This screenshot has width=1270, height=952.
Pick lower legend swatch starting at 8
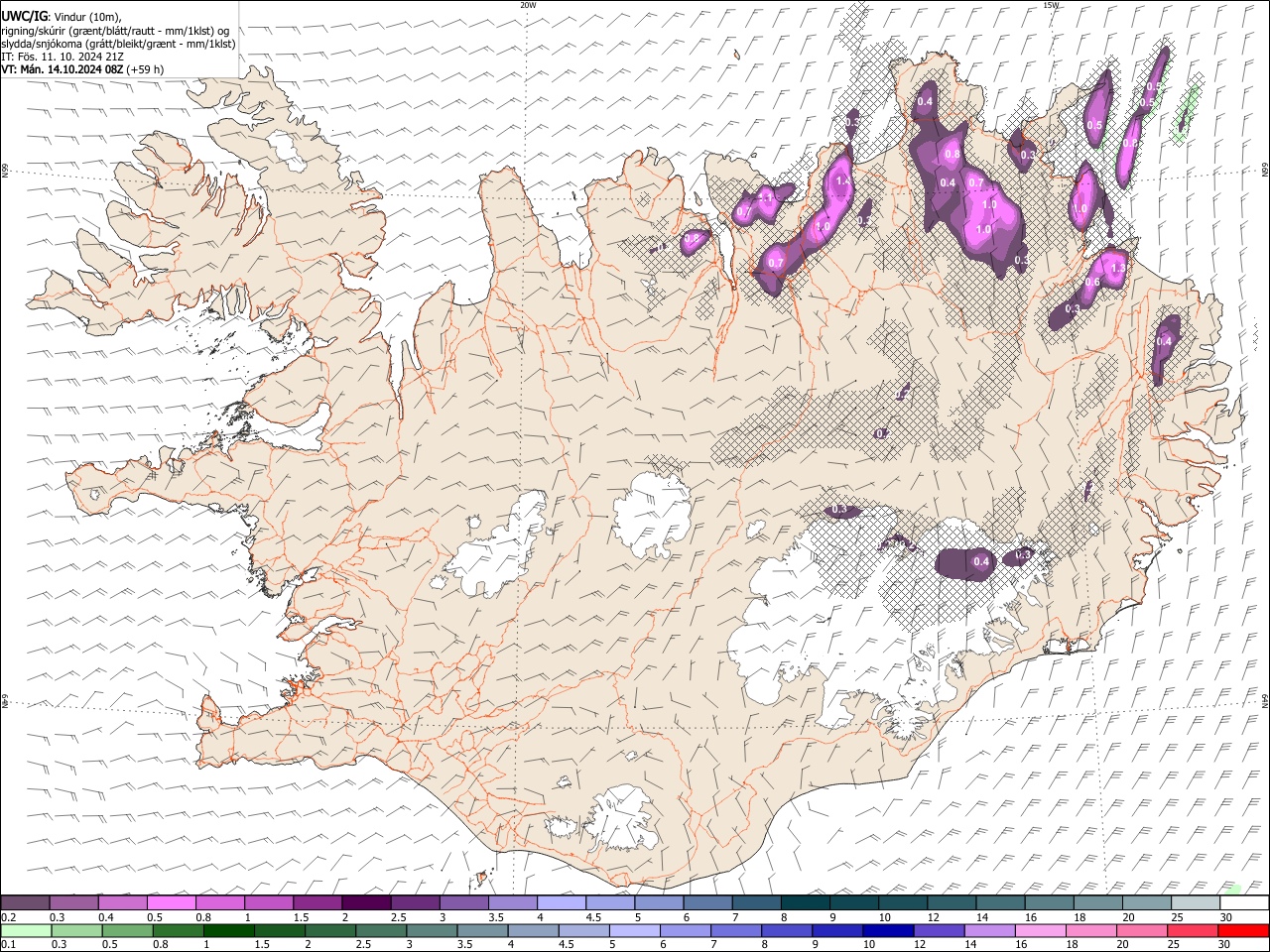click(x=787, y=930)
